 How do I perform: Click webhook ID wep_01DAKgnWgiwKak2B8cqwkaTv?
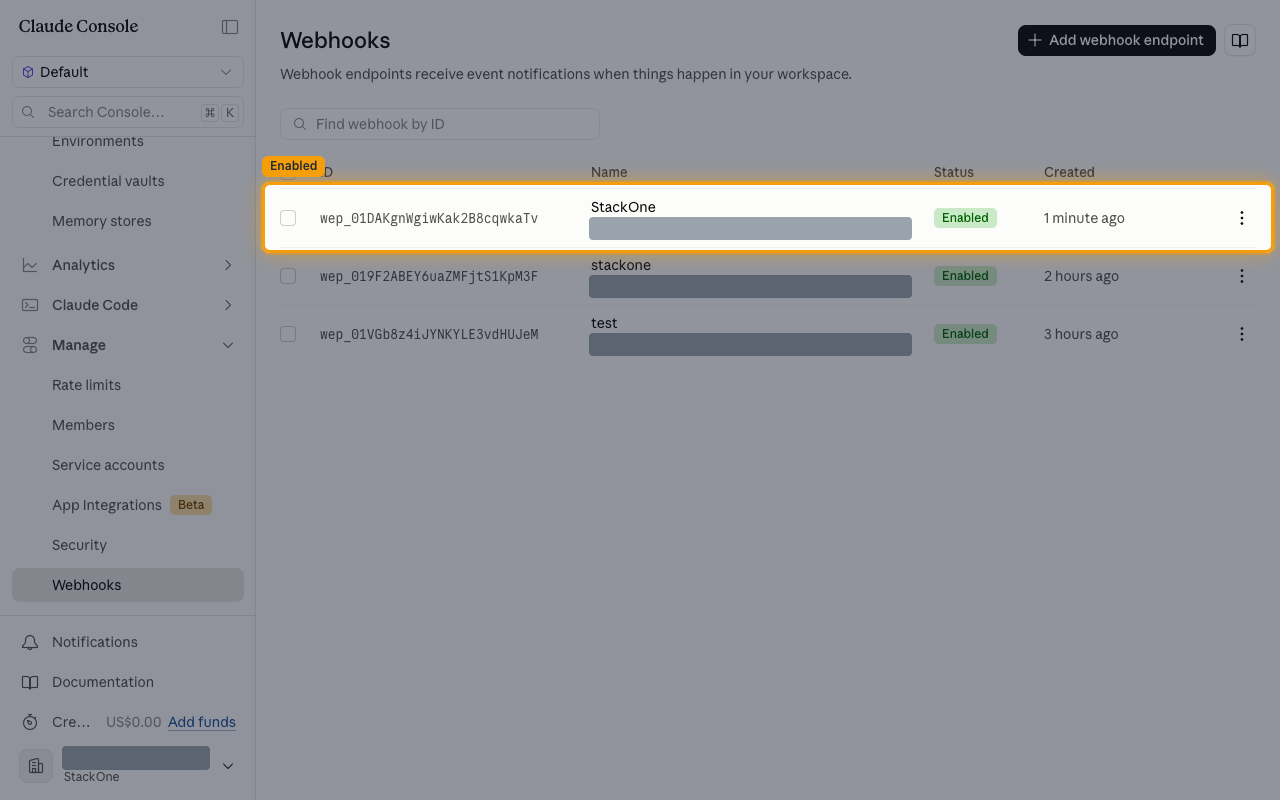pos(429,218)
